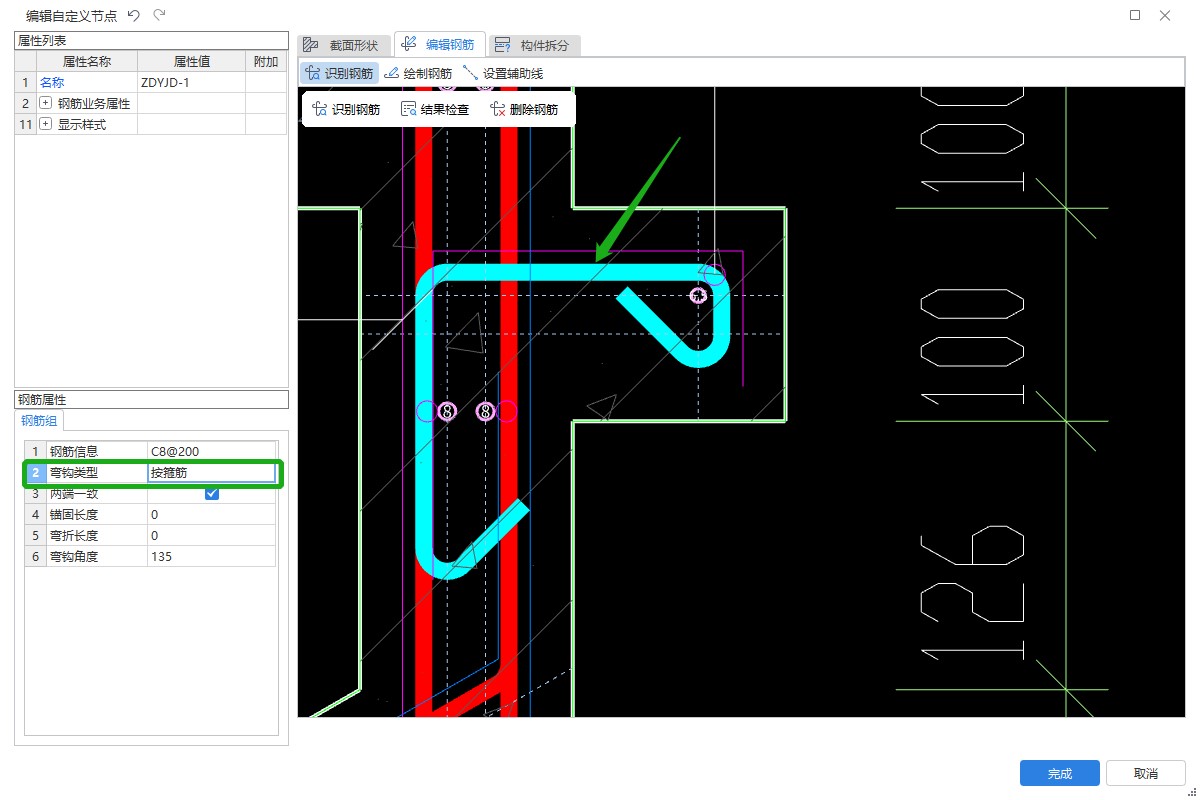Switch to 构件拆分 tab

535,45
